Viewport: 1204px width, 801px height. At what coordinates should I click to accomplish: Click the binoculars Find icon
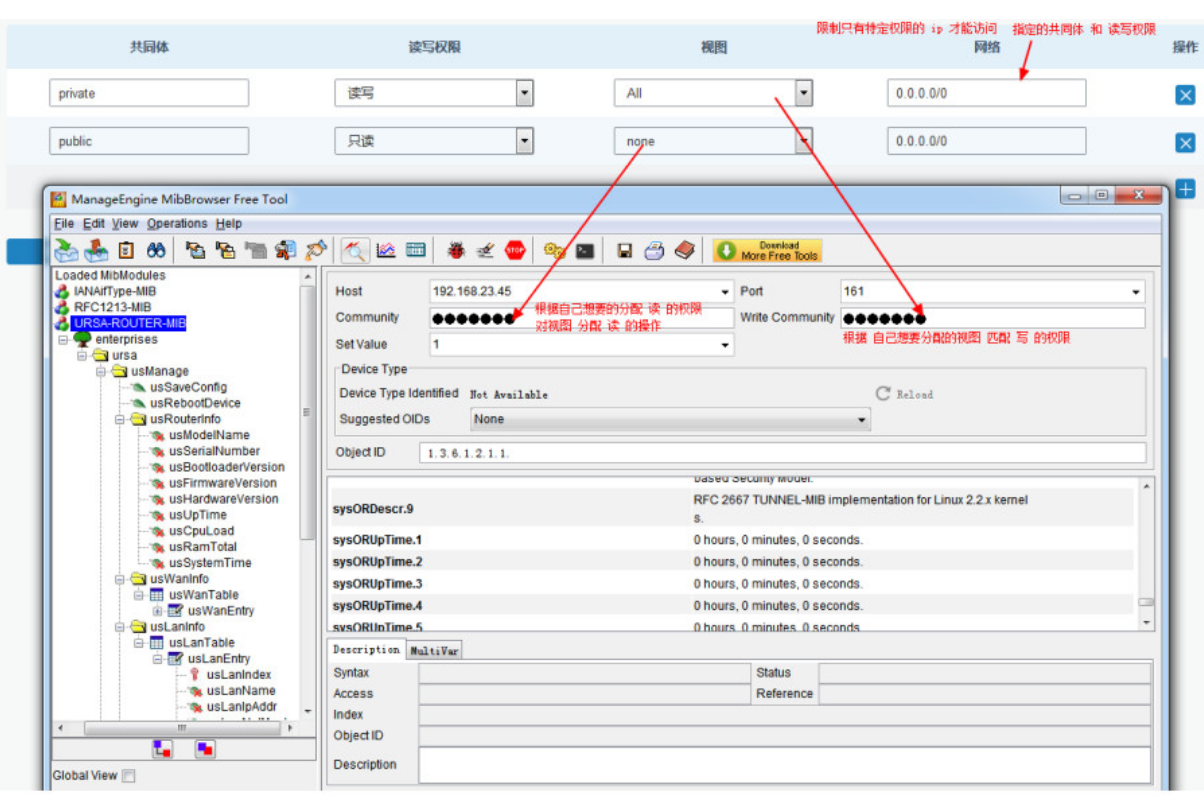pos(156,250)
